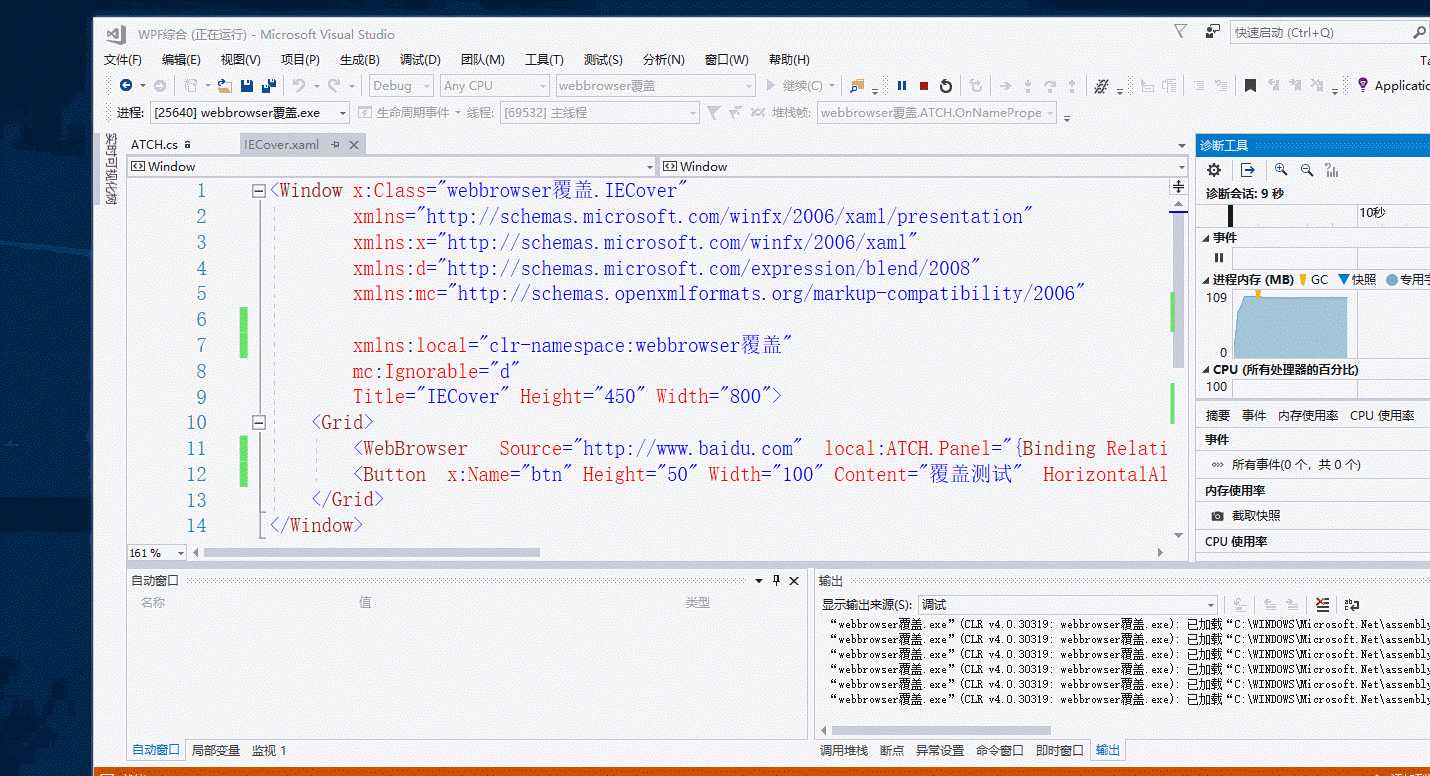Toggle a bookmark with the bookmark icon
Image resolution: width=1430 pixels, height=776 pixels.
coord(1250,86)
